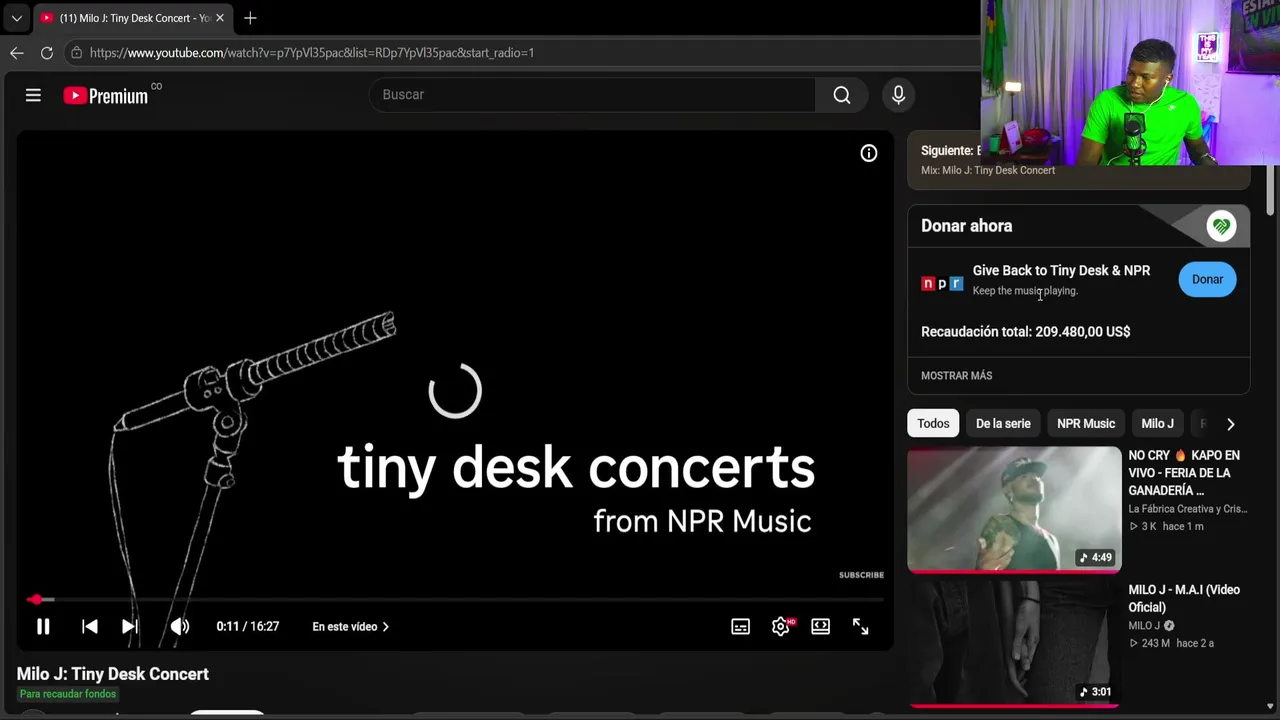Skip to the next video
The image size is (1280, 720).
click(130, 627)
